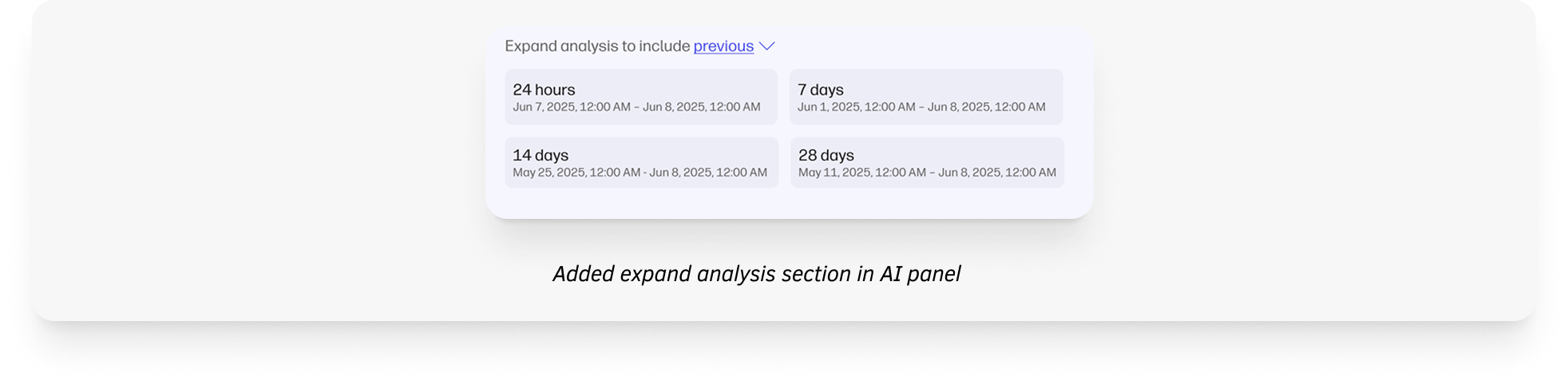The height and width of the screenshot is (385, 1568).
Task: Choose the 14 days range
Action: pos(641,162)
